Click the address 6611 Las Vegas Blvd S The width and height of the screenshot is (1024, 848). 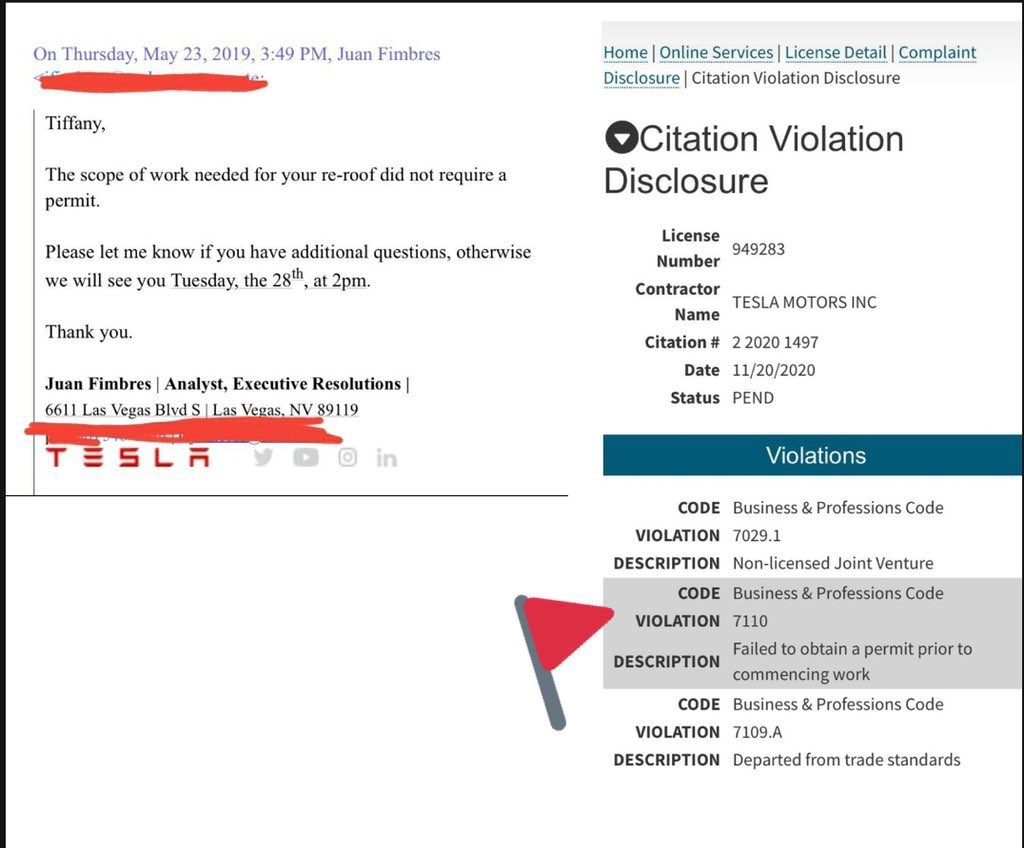point(122,410)
